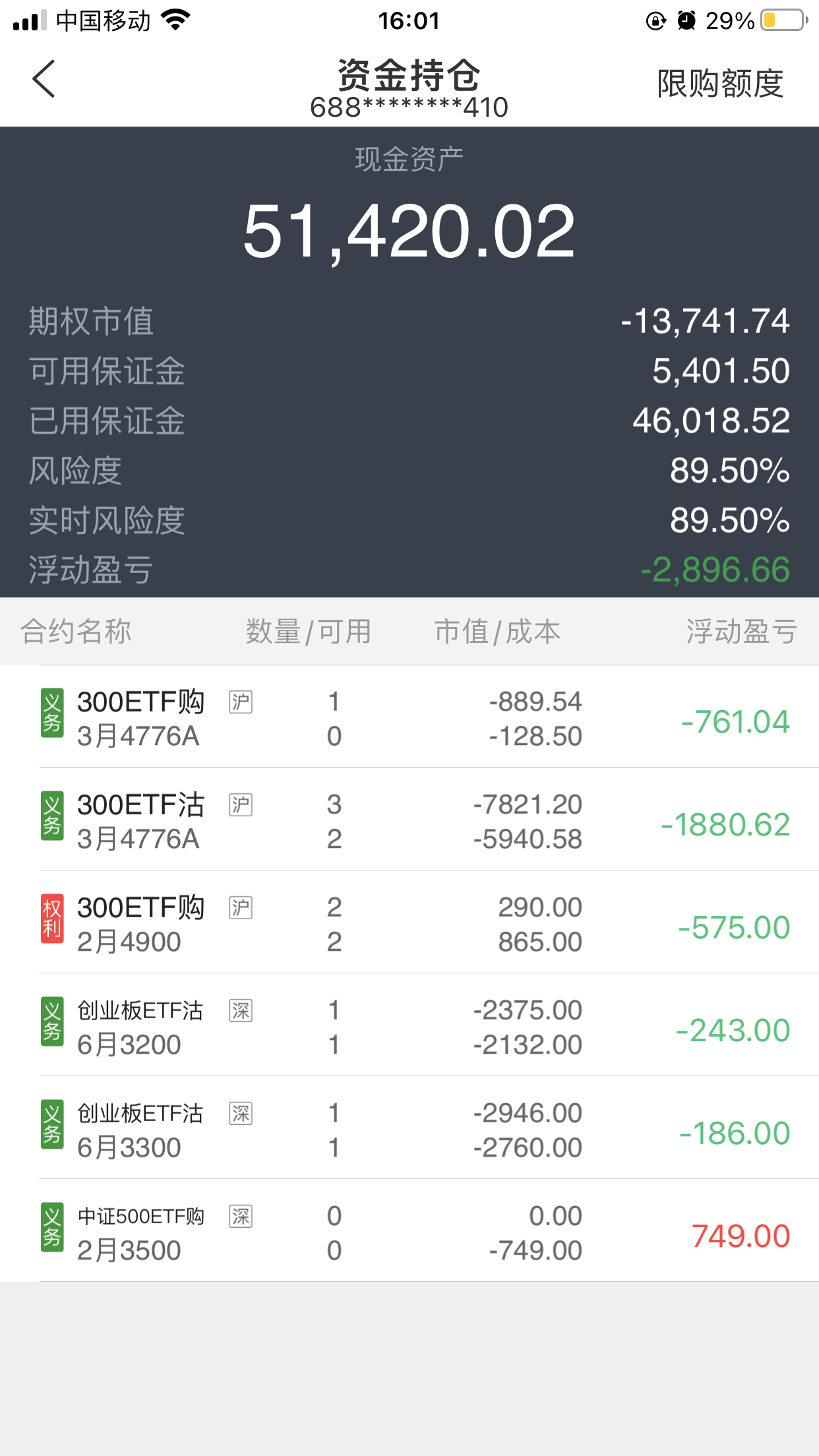
Task: Tap the 义务 tag on 300ETF购 3月4776A
Action: click(x=52, y=713)
